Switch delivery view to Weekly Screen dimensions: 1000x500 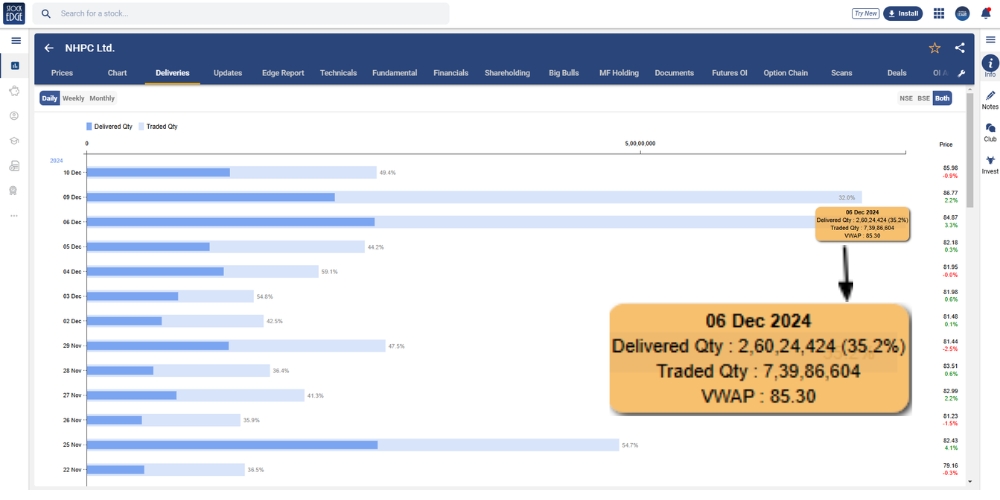[x=73, y=98]
